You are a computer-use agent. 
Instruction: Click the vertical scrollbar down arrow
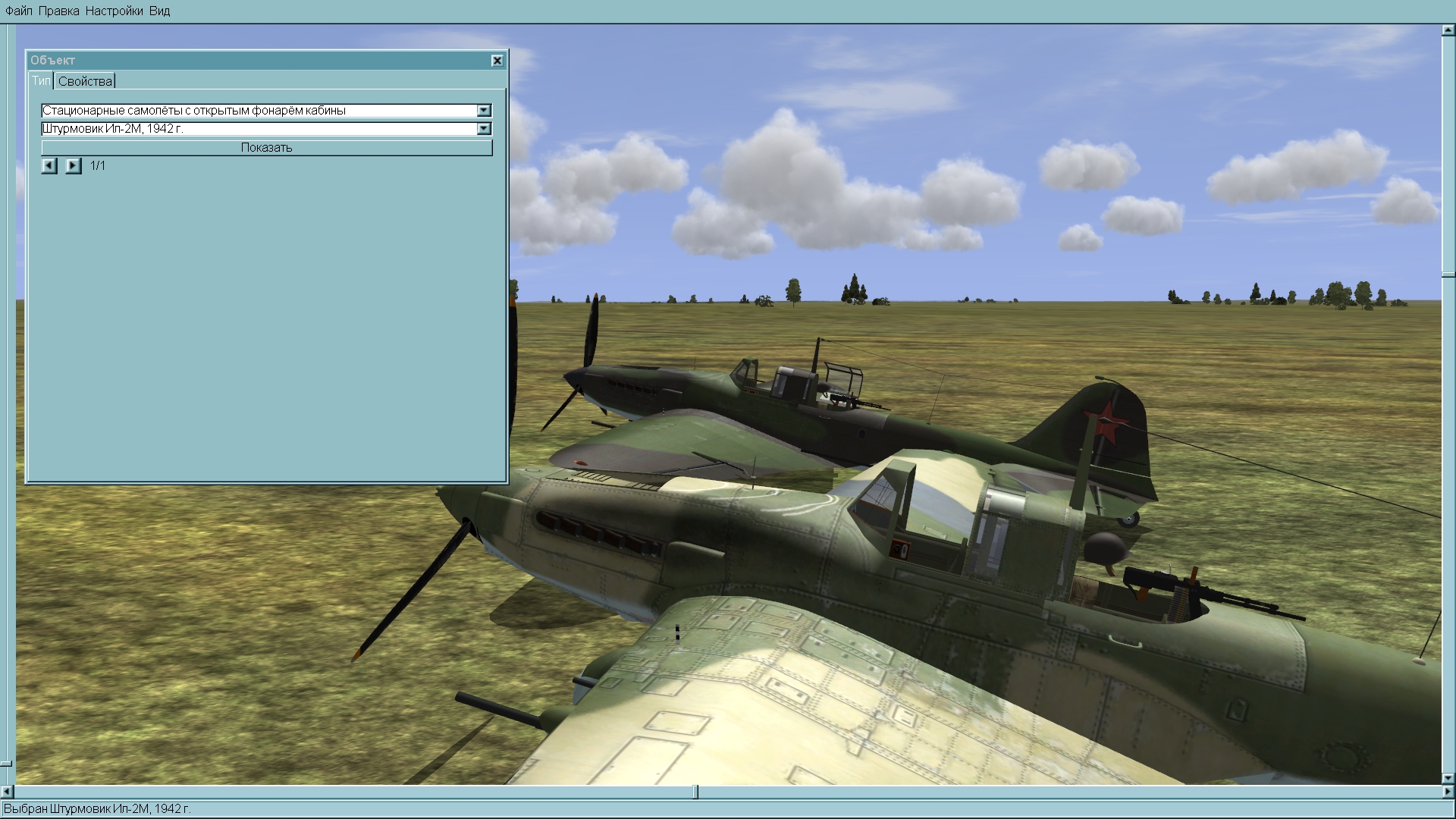pyautogui.click(x=1448, y=779)
